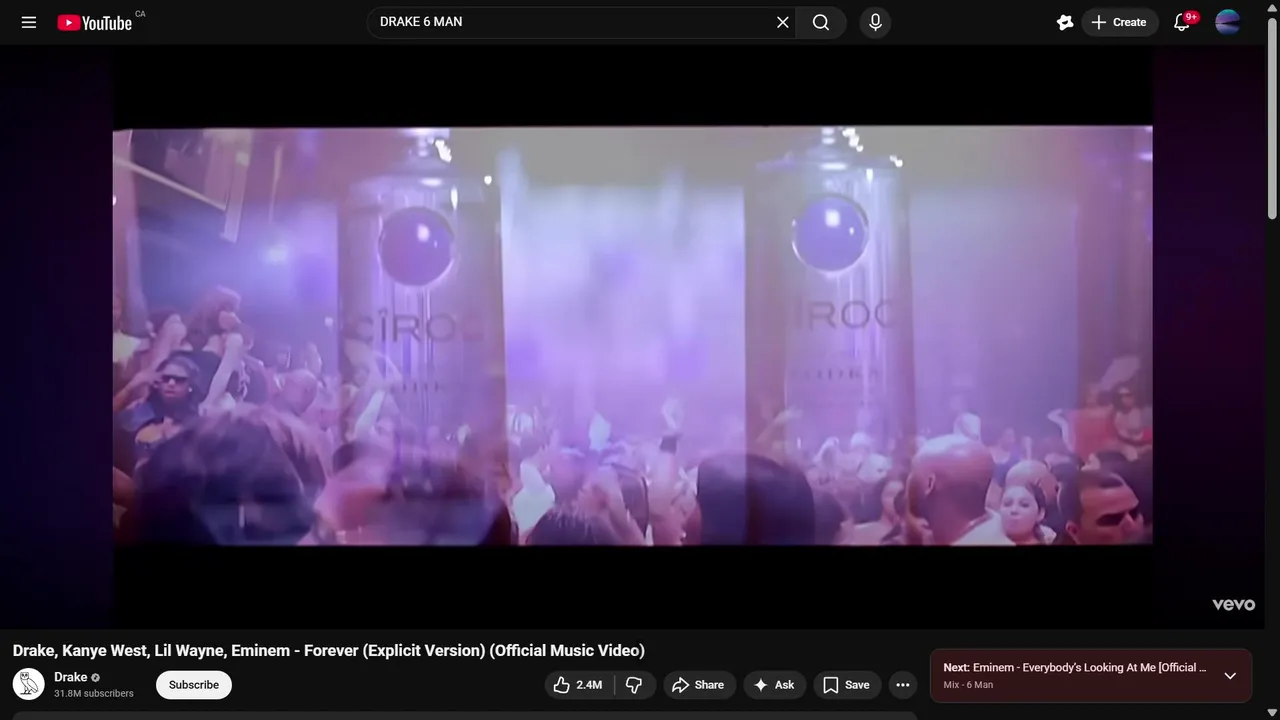Image resolution: width=1280 pixels, height=720 pixels.
Task: Open the sparkle icon beside Create
Action: tap(1065, 22)
